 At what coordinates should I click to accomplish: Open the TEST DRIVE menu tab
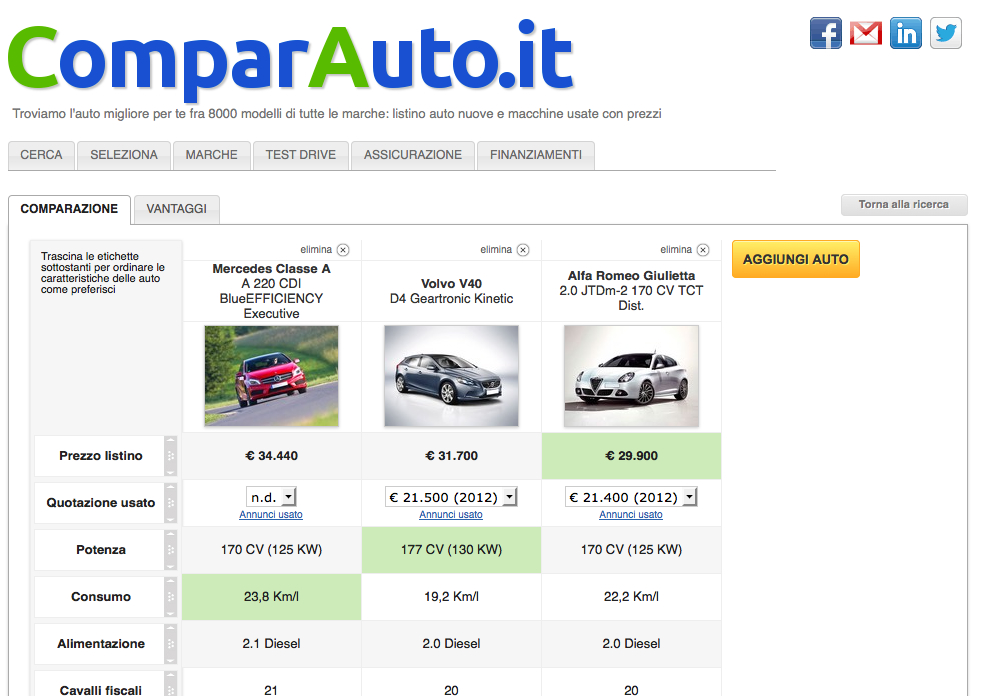pyautogui.click(x=301, y=155)
